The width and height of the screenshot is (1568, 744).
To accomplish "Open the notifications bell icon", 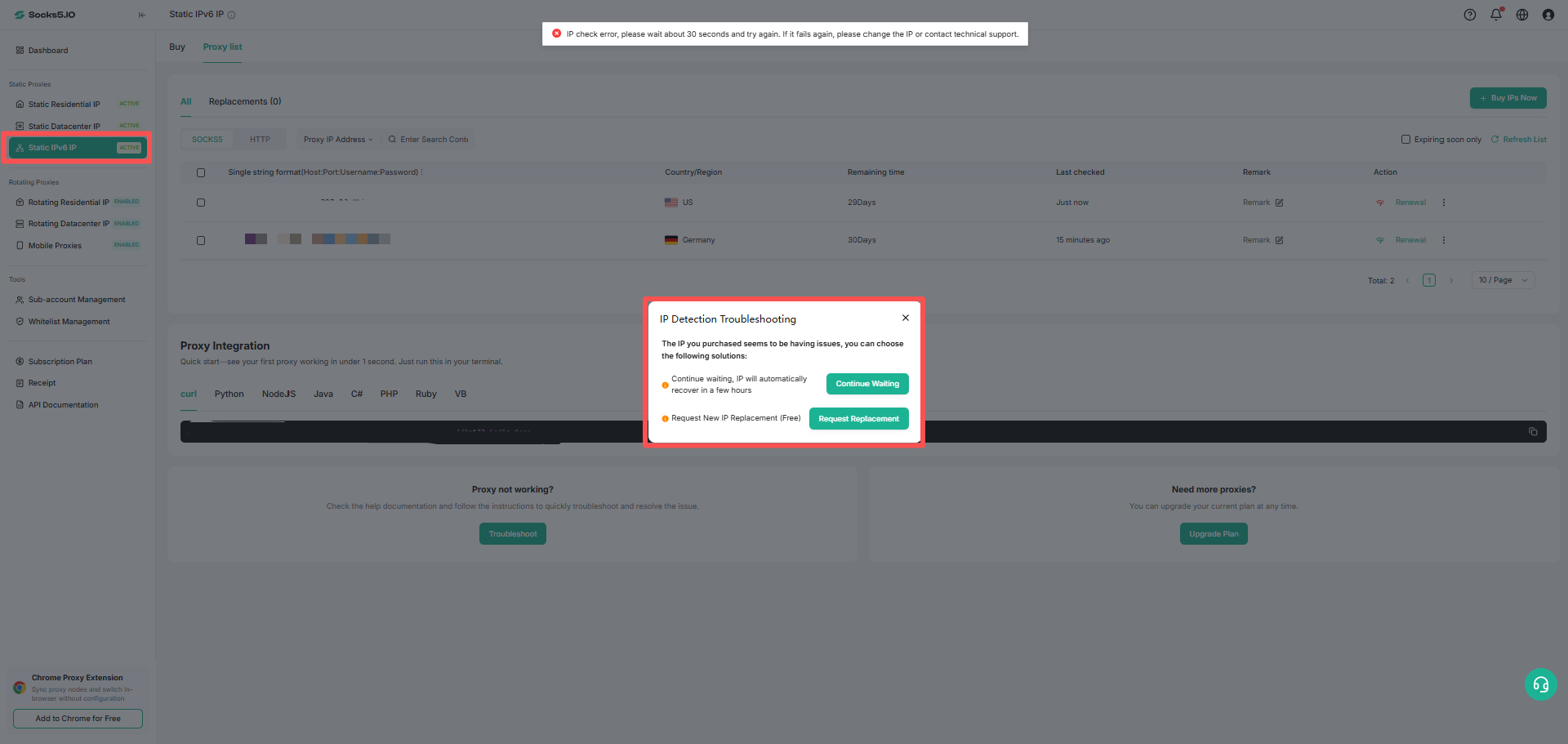I will [1496, 15].
